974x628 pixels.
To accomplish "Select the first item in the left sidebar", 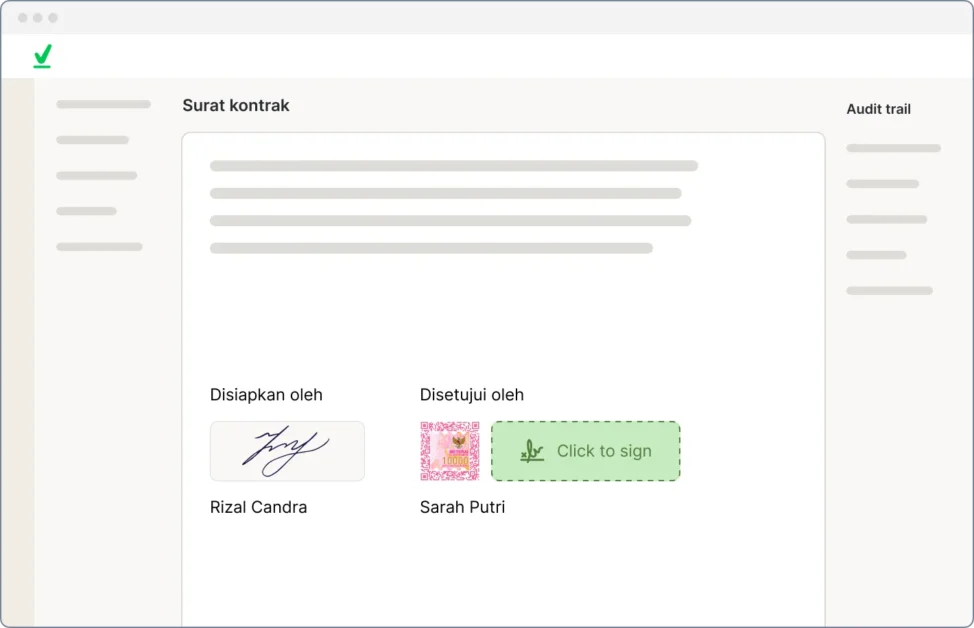I will [x=103, y=104].
